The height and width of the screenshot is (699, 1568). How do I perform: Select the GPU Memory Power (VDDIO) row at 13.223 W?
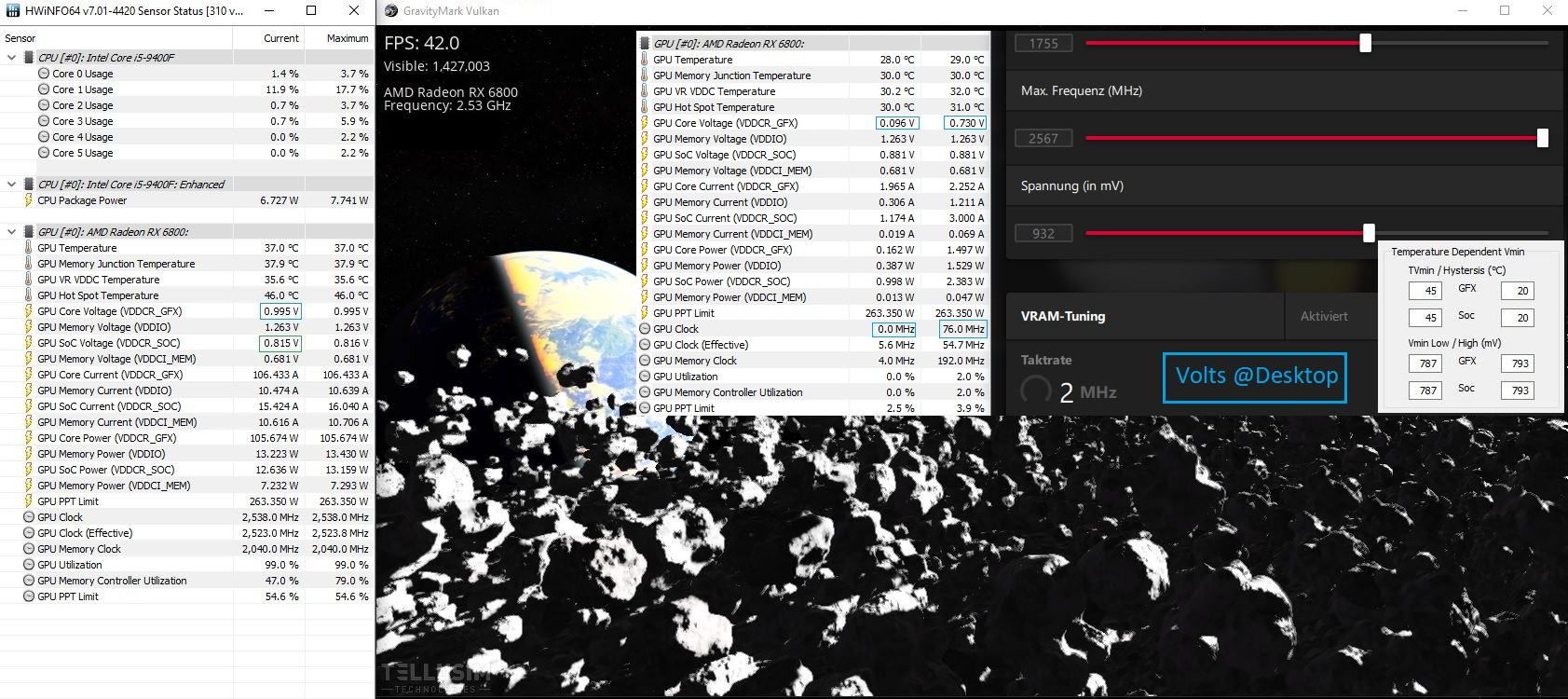(186, 454)
